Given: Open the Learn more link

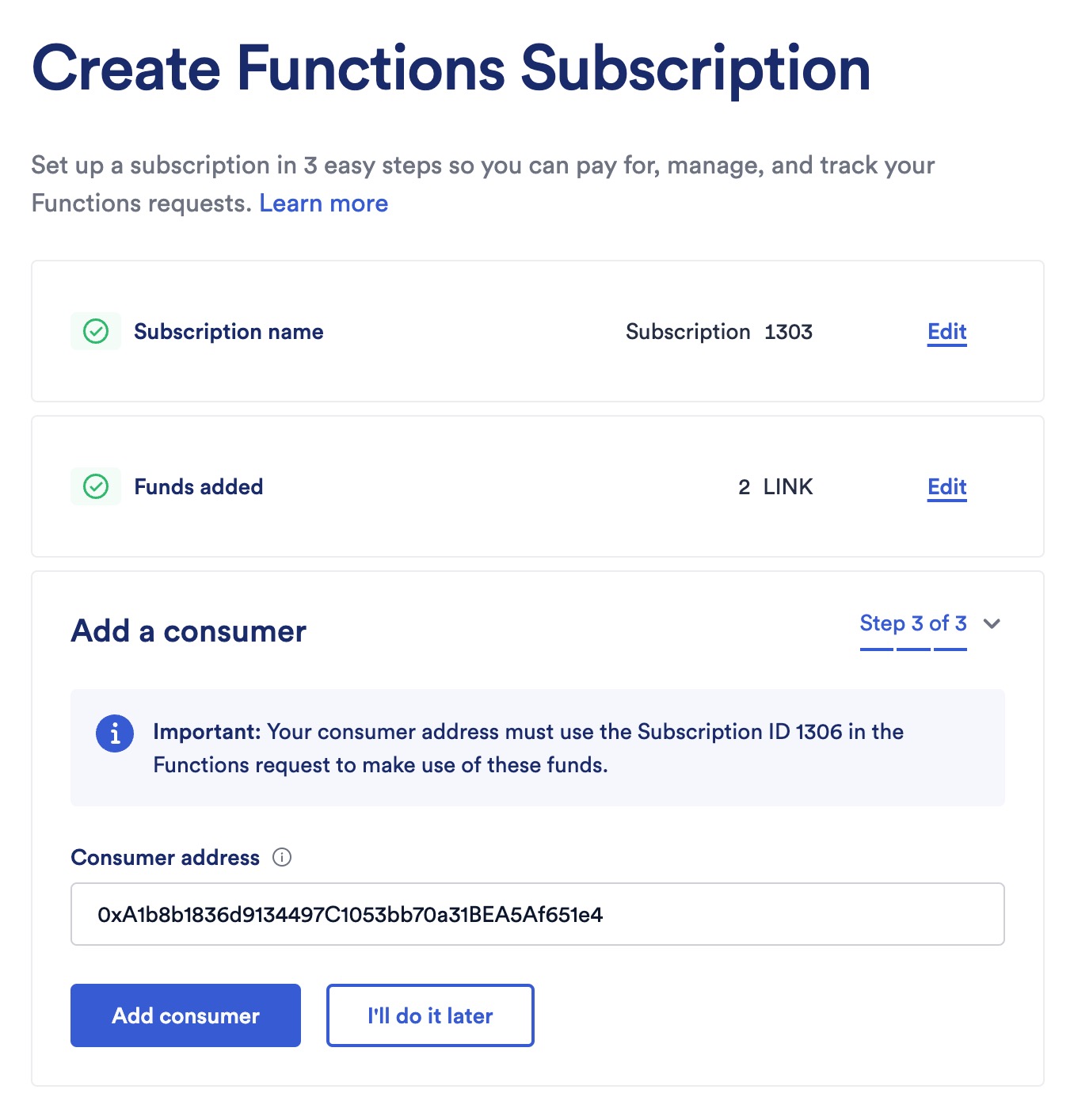Looking at the screenshot, I should click(323, 204).
